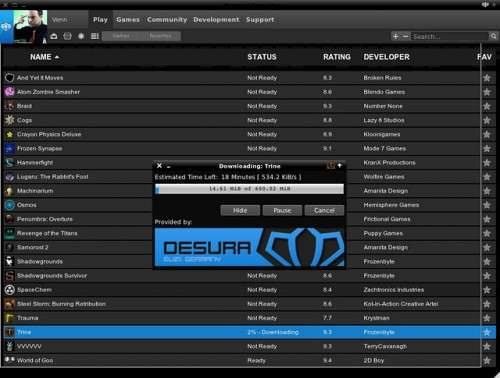
Task: Click the Penumbra: Overture game icon
Action: (10, 219)
